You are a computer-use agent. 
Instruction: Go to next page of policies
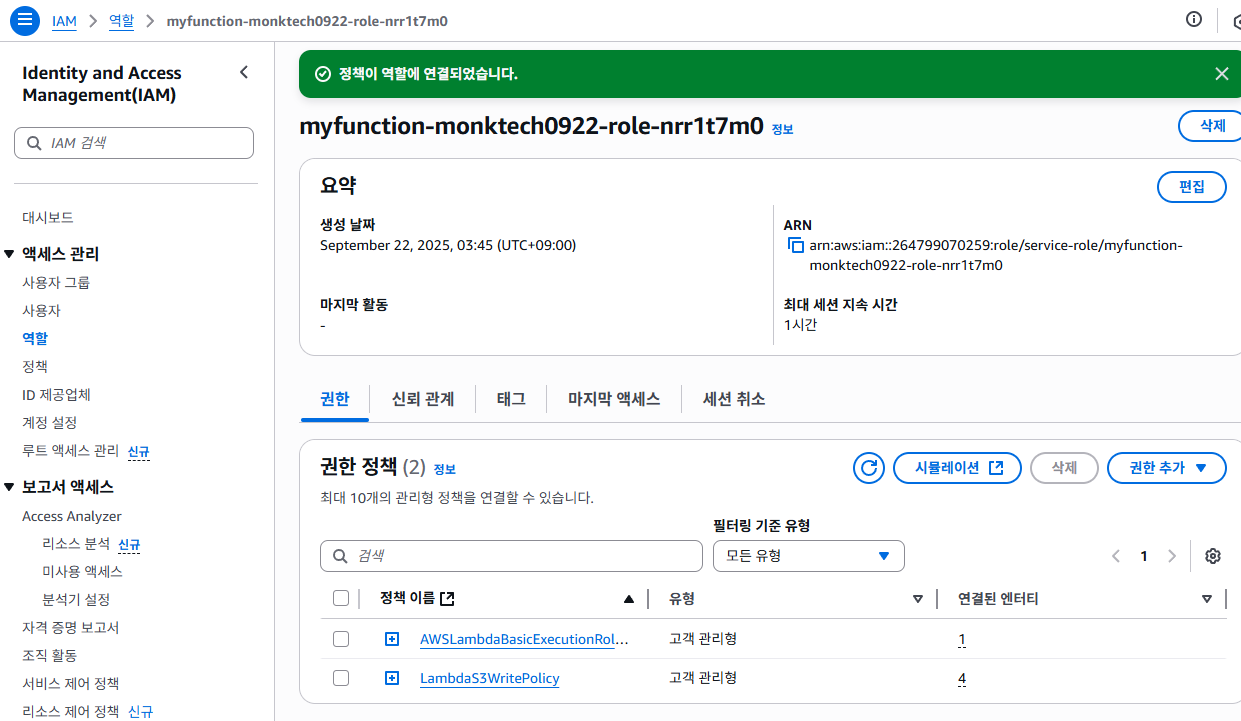pos(1172,556)
